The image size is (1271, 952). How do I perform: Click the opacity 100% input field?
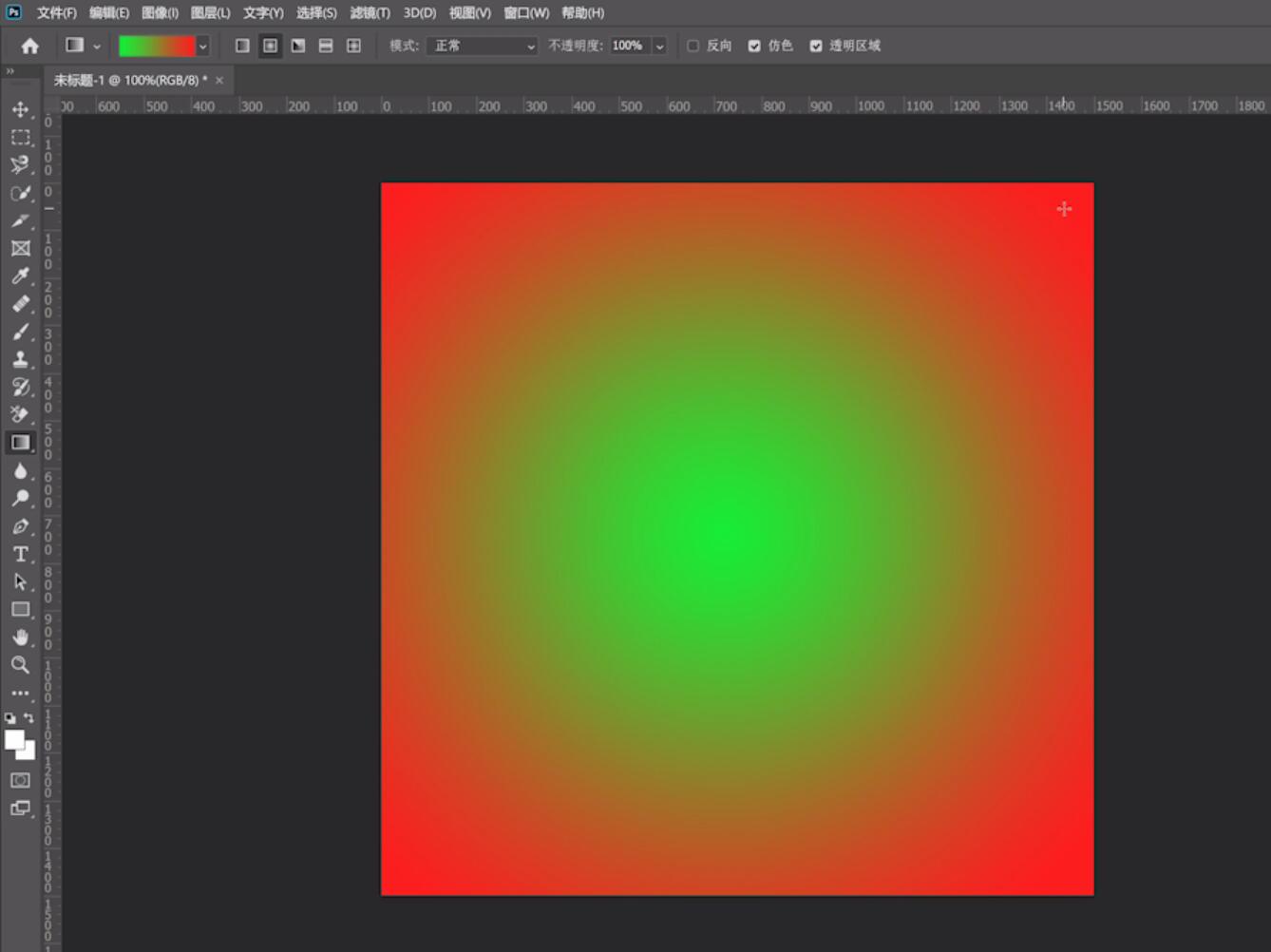(x=628, y=46)
